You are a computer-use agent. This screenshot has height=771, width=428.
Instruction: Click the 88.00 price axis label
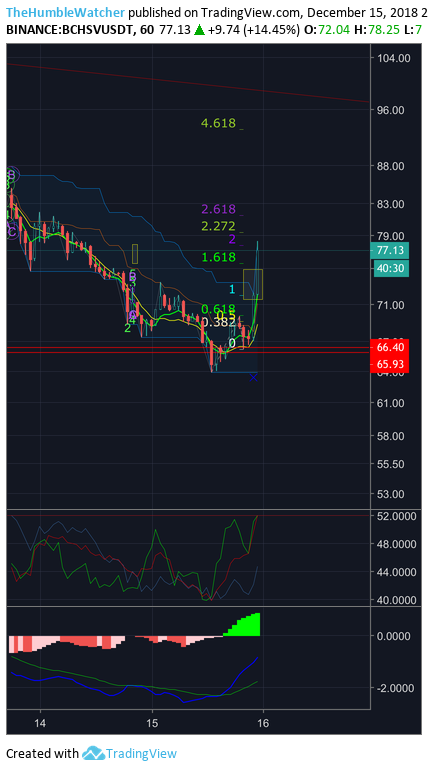391,166
